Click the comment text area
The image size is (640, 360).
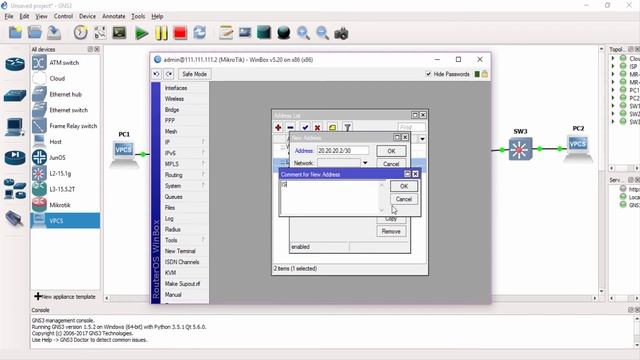click(330, 197)
